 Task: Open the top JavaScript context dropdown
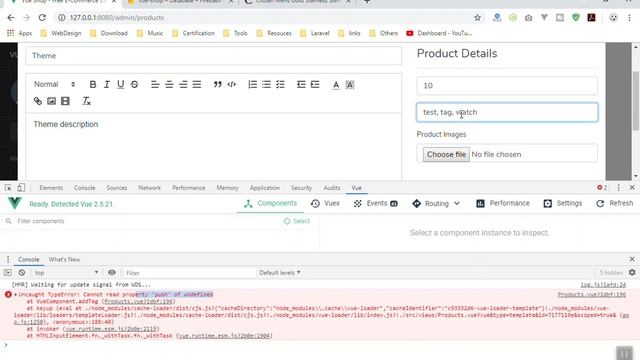tap(66, 272)
